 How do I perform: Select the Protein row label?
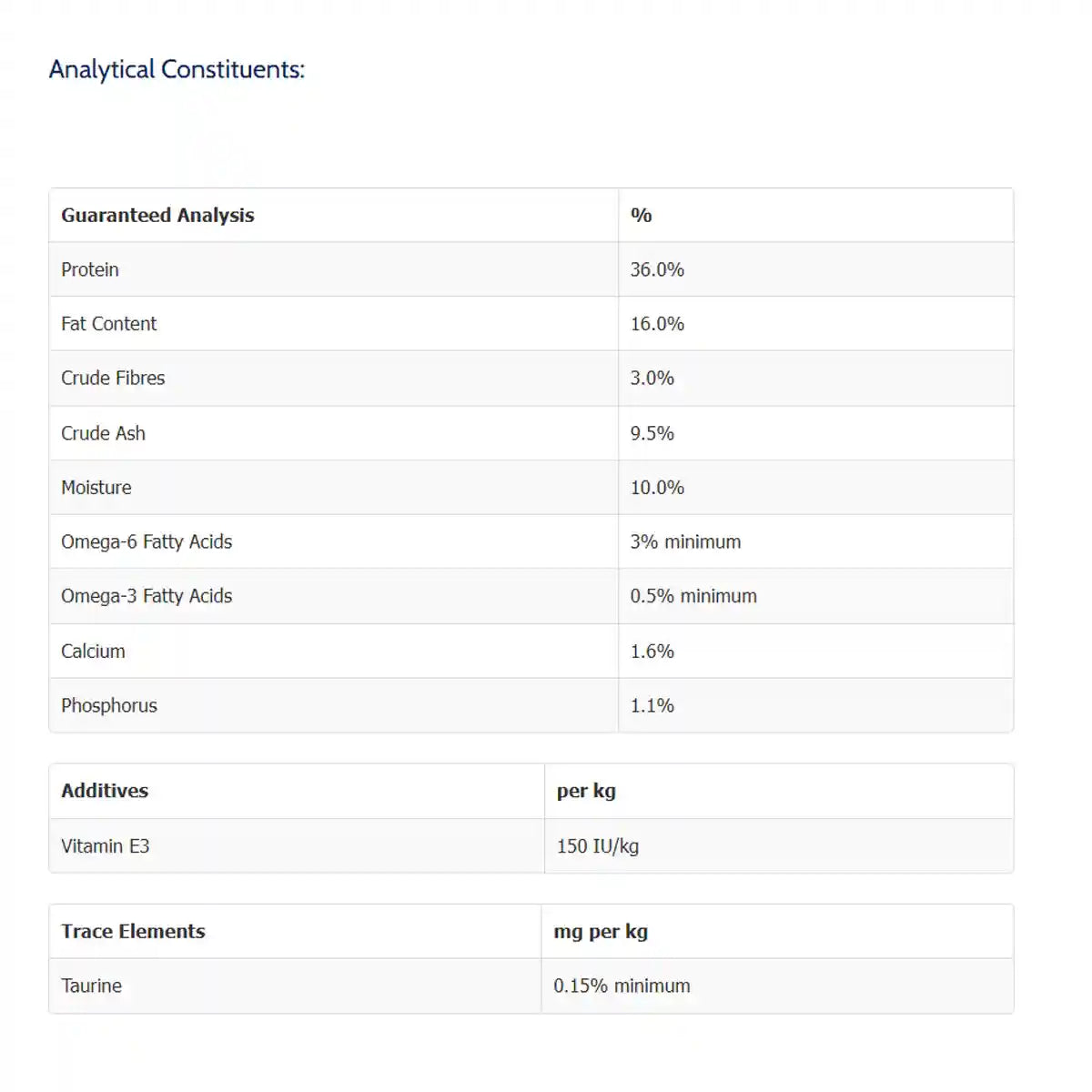pyautogui.click(x=90, y=269)
